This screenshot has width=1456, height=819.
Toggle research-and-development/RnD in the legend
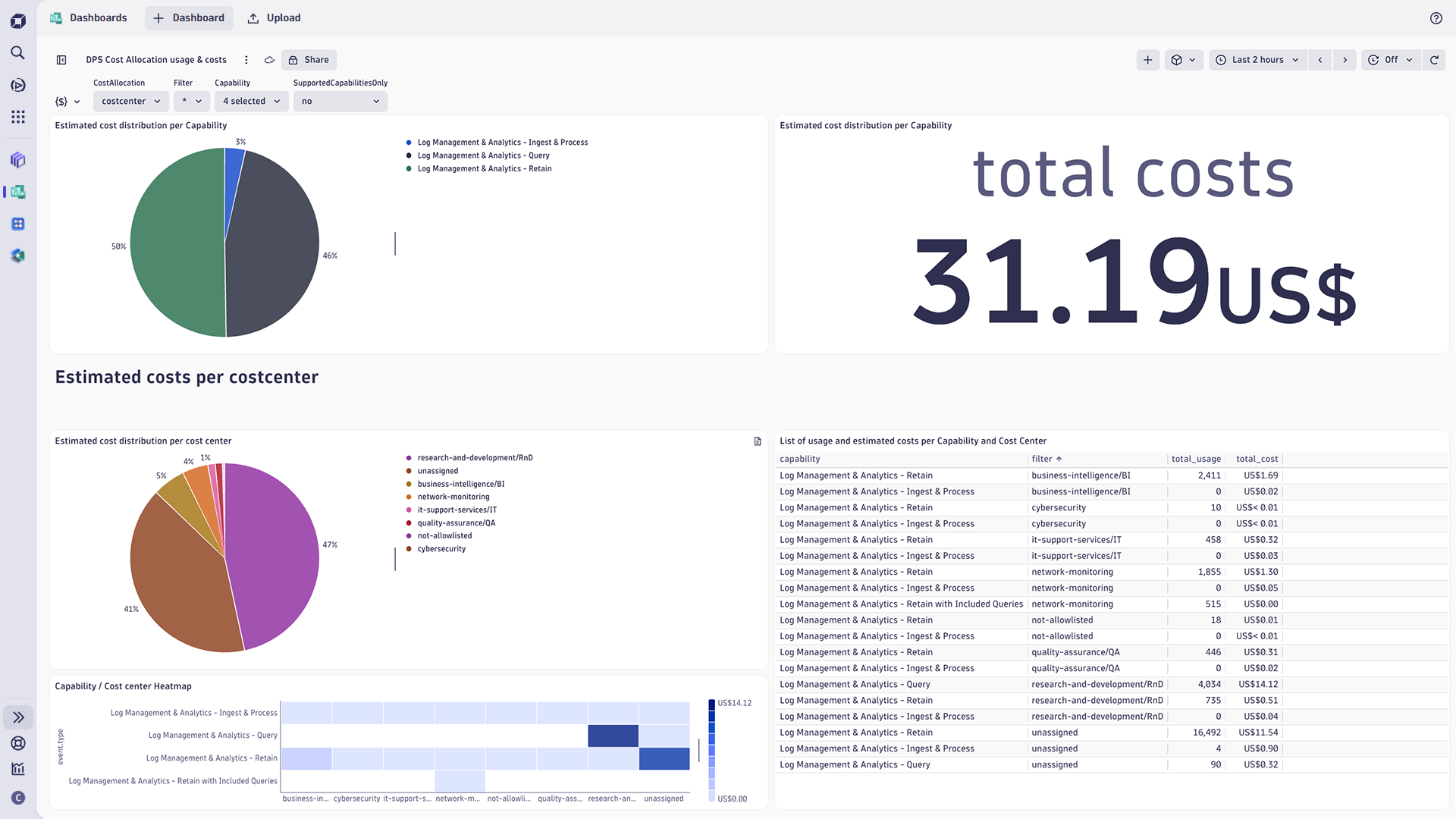pos(475,457)
